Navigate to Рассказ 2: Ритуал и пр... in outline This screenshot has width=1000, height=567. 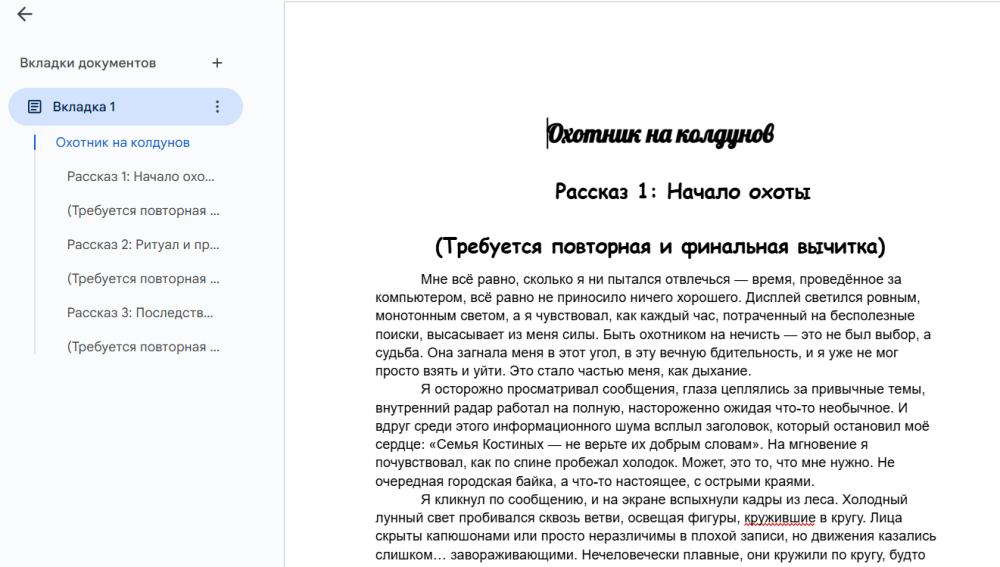point(143,245)
